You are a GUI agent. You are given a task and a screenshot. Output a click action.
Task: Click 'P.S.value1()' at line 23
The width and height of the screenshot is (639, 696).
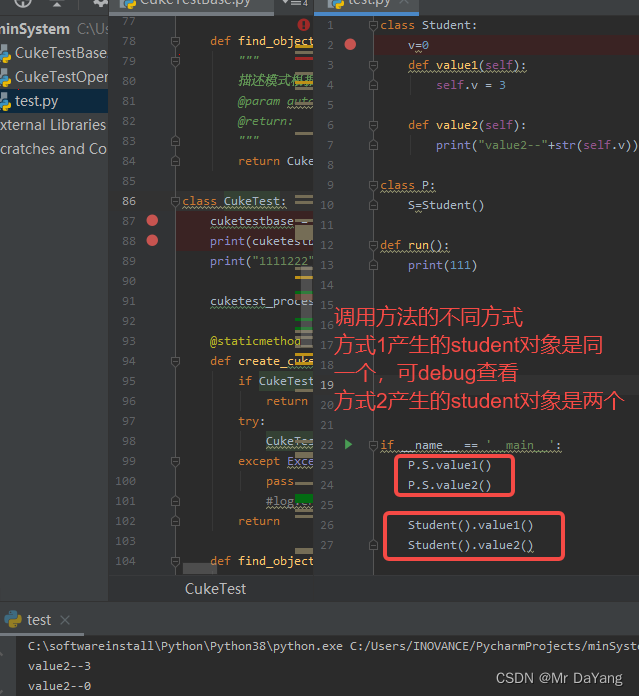449,465
